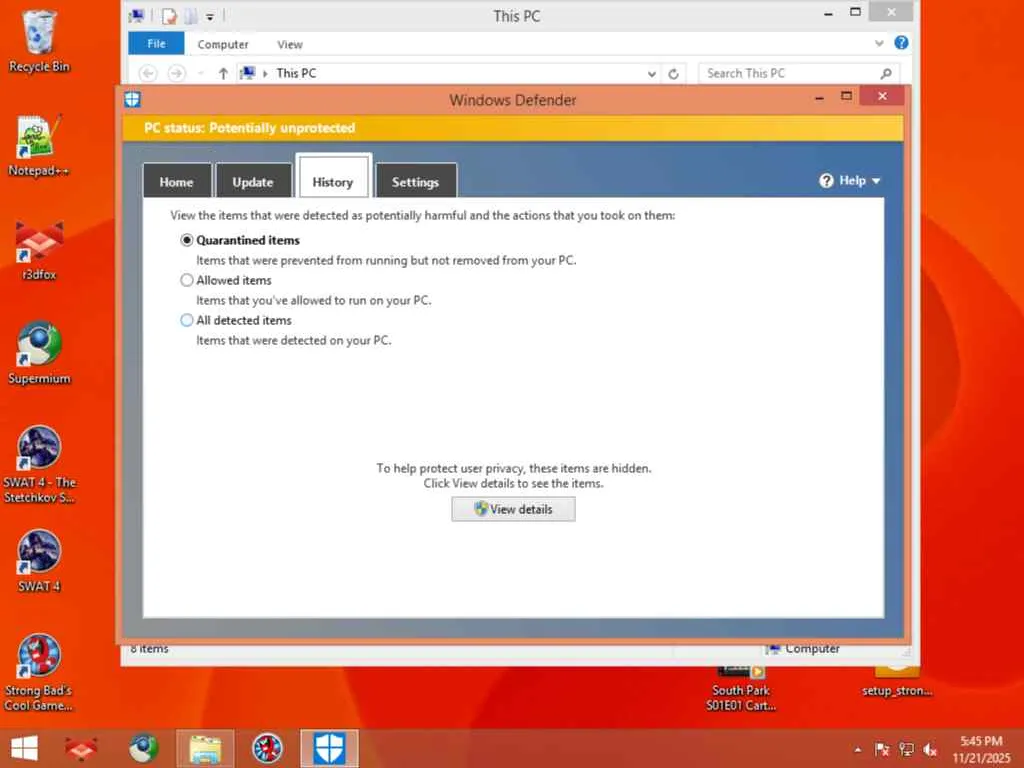Screen dimensions: 1024x768
Task: Launch the SWAT 4 desktop shortcut
Action: [39, 560]
